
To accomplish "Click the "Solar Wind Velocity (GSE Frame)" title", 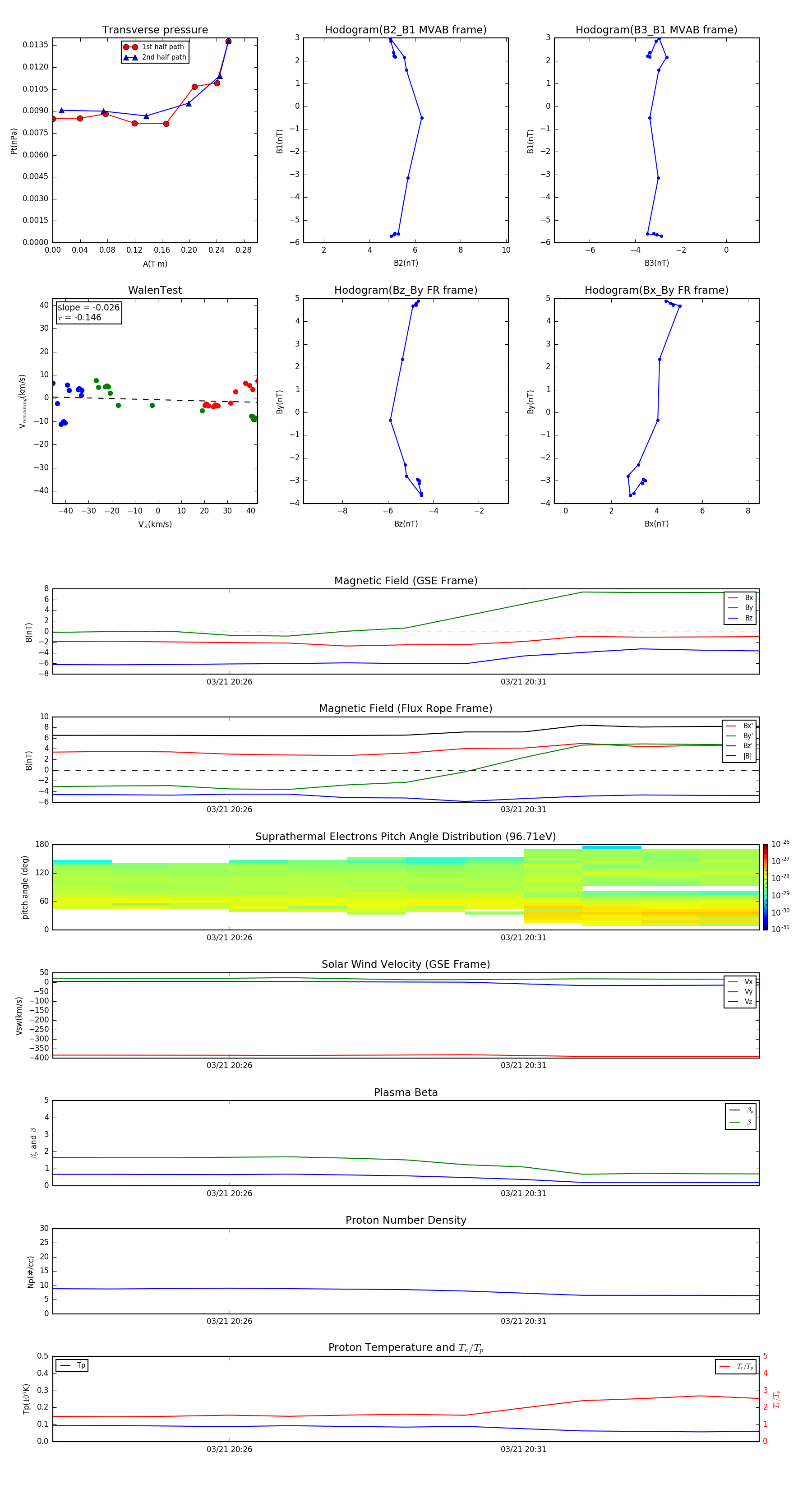I will (406, 964).
